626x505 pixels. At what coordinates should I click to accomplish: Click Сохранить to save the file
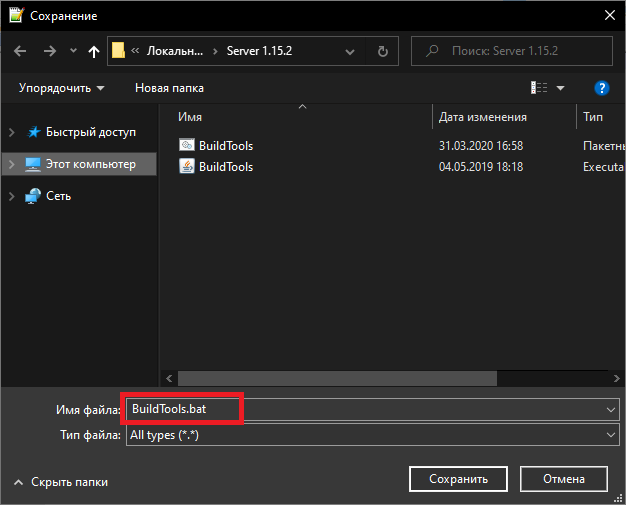pos(458,479)
